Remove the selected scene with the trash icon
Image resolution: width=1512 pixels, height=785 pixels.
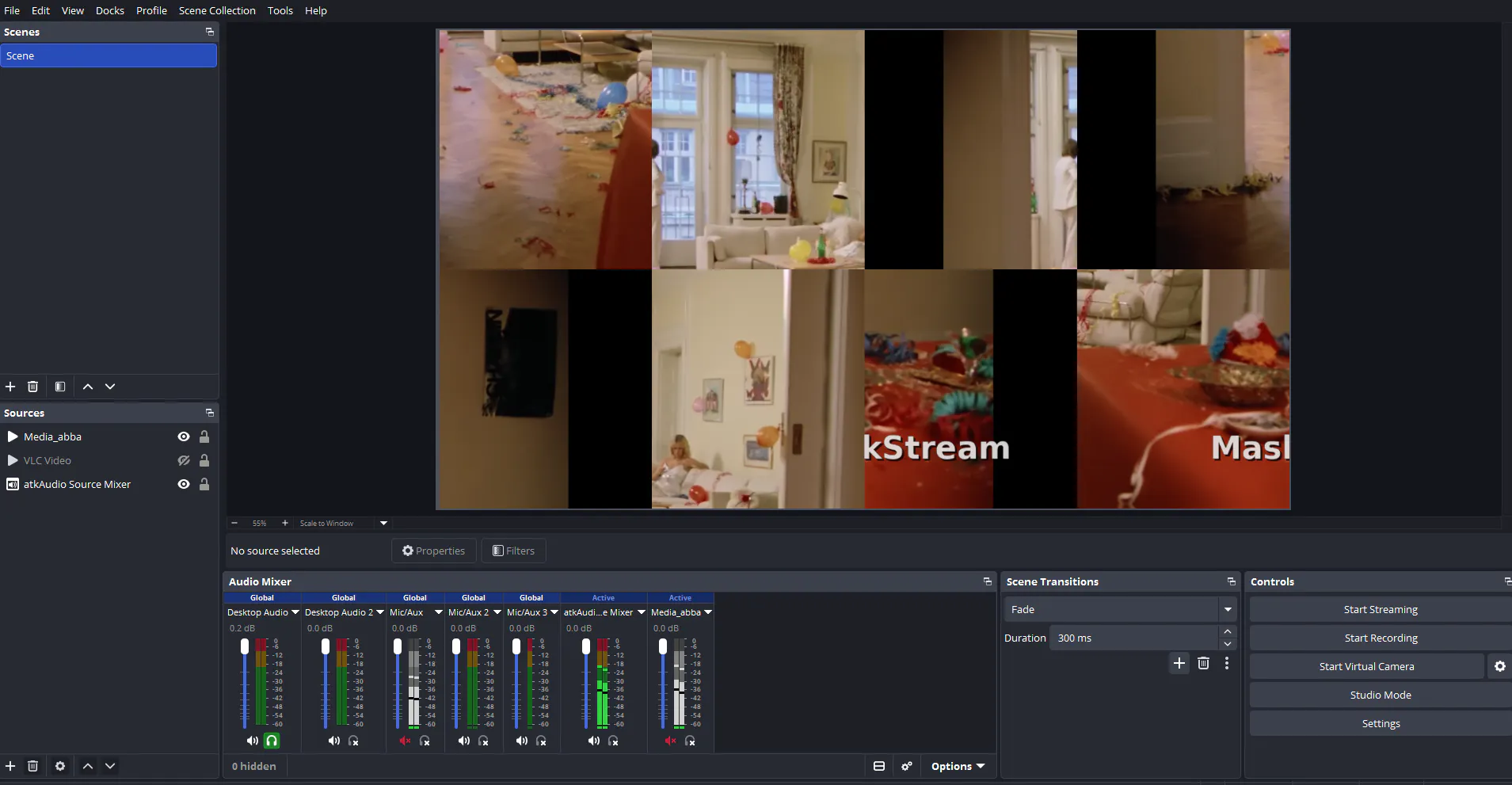(x=32, y=387)
